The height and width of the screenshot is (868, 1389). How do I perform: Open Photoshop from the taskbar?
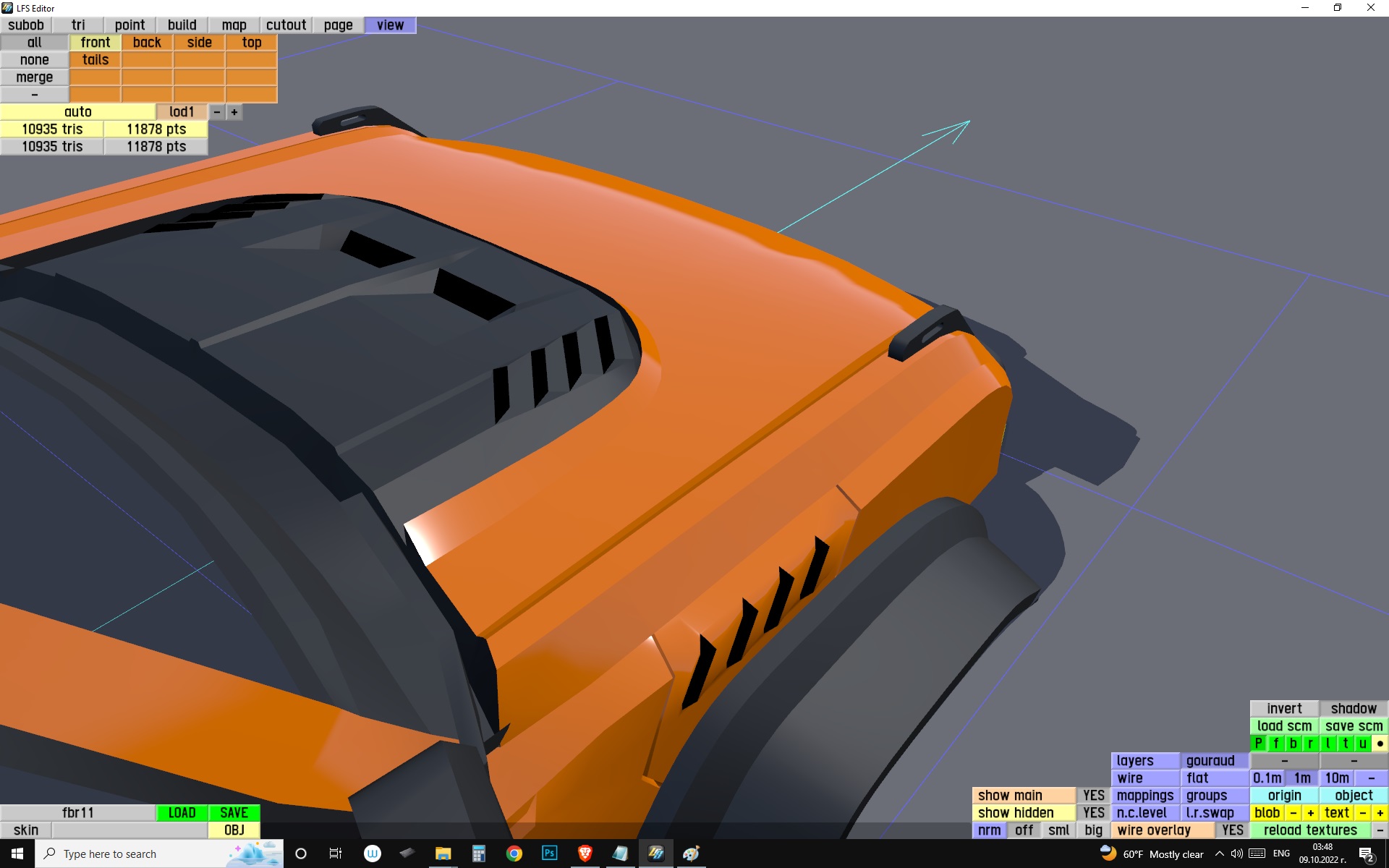click(549, 854)
